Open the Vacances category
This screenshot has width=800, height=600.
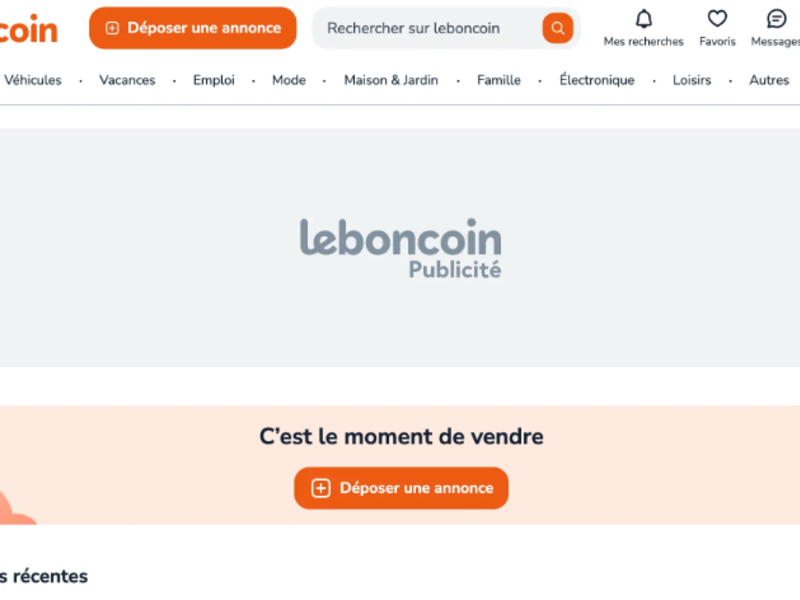(127, 80)
